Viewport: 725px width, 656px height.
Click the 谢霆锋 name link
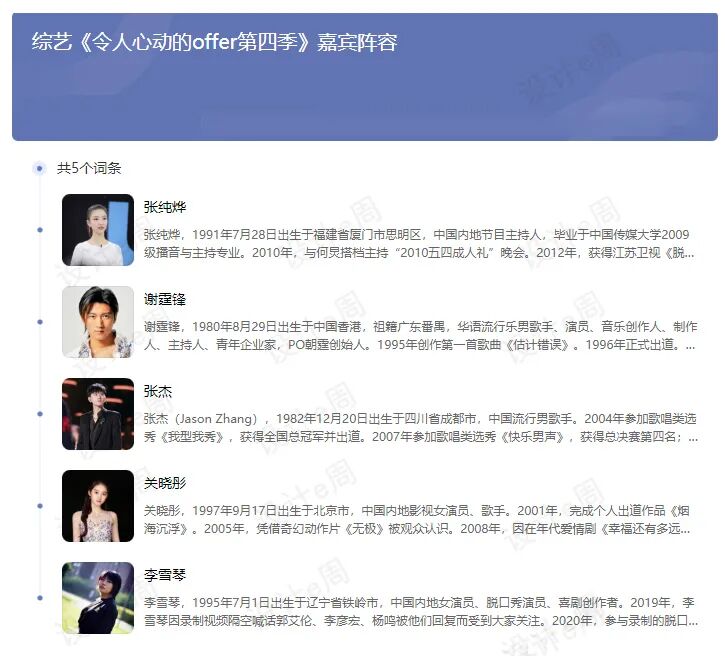point(165,299)
